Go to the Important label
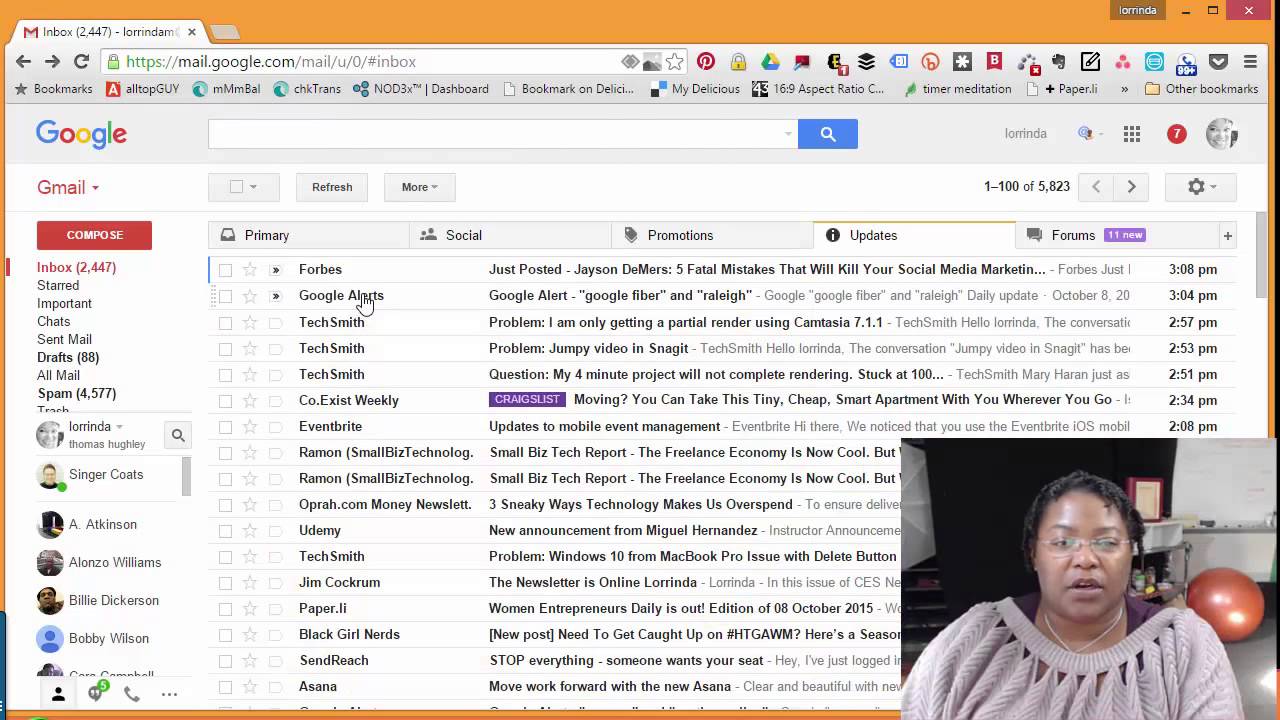The height and width of the screenshot is (720, 1280). (64, 304)
